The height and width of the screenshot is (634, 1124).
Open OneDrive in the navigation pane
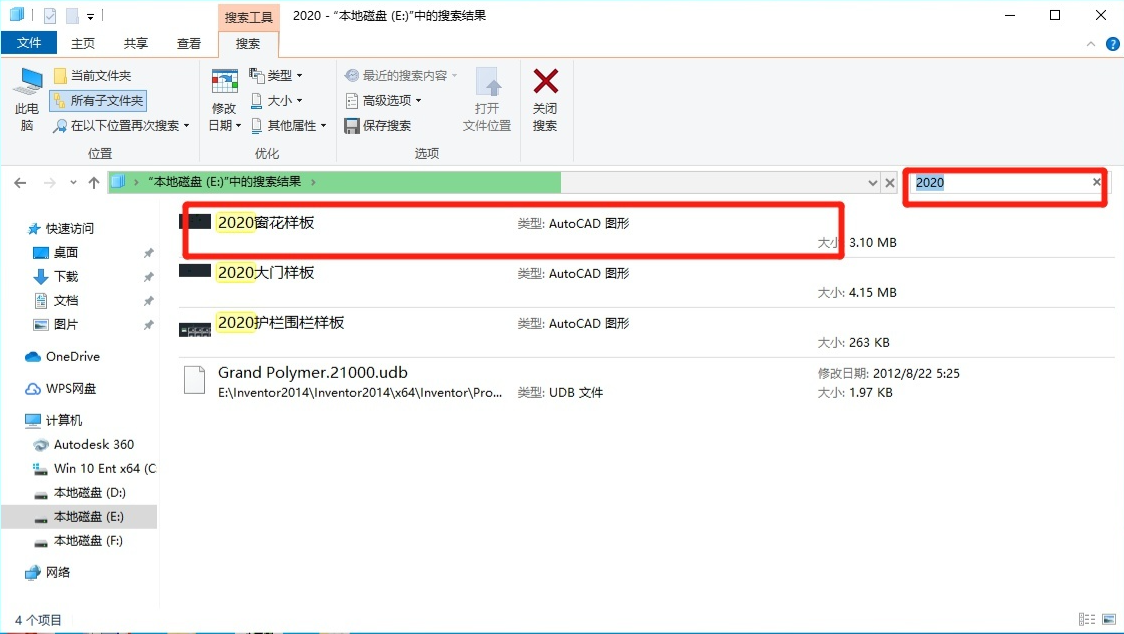pos(72,356)
